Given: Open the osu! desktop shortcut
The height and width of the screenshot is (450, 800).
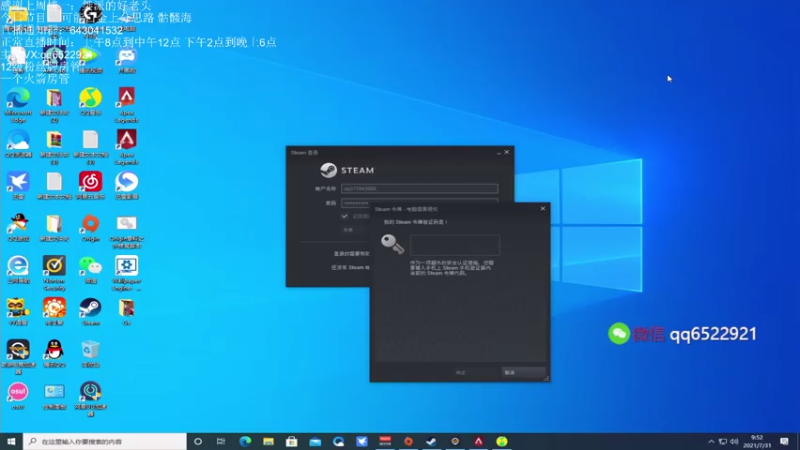Looking at the screenshot, I should point(18,395).
